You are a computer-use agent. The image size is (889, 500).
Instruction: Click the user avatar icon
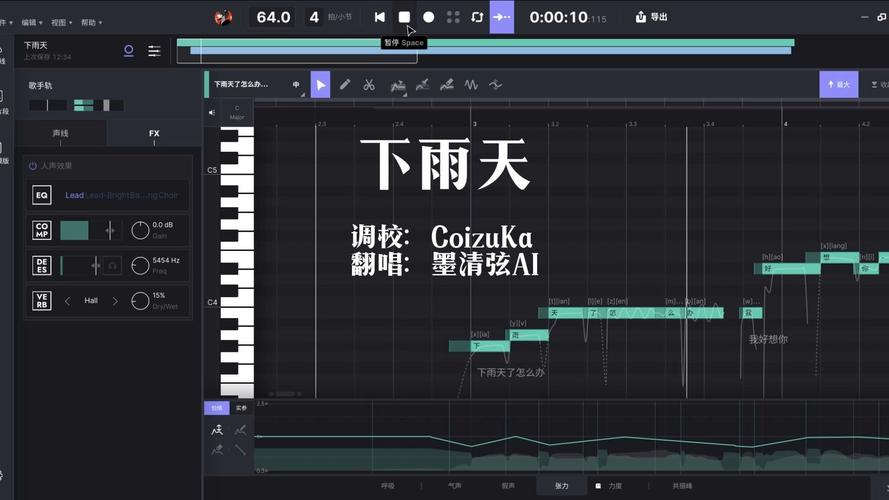click(223, 17)
